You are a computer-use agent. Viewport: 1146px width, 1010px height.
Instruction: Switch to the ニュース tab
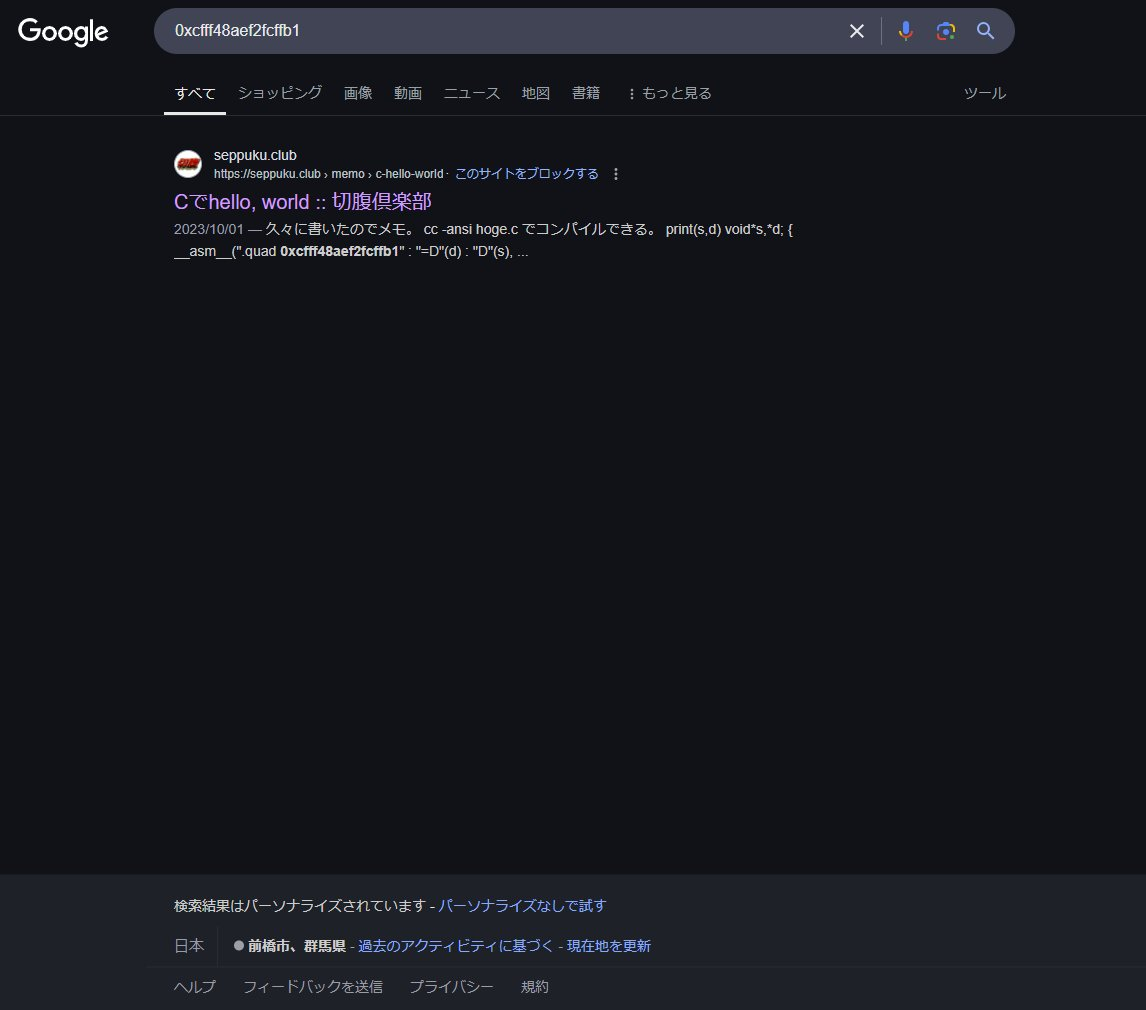[470, 92]
